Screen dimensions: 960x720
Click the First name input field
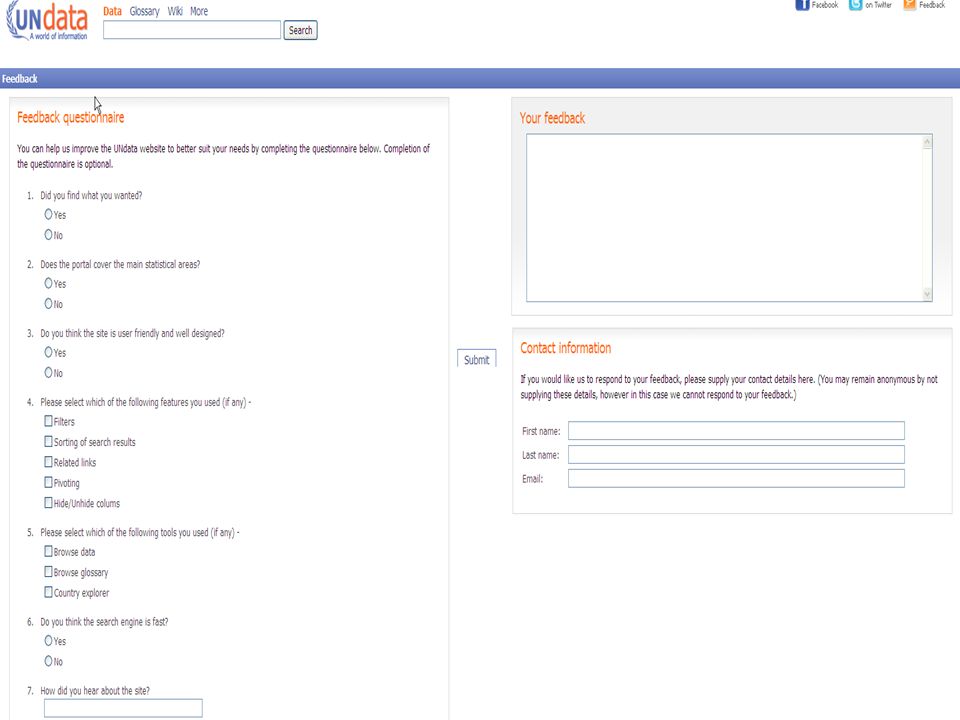coord(736,430)
